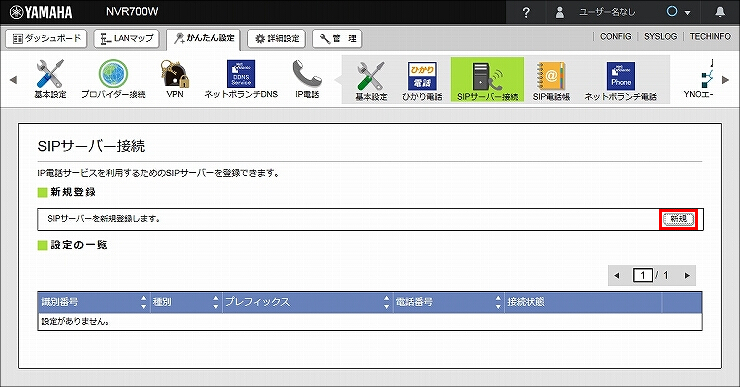Viewport: 740px width, 387px height.
Task: Open the SYSLOG link
Action: point(660,36)
